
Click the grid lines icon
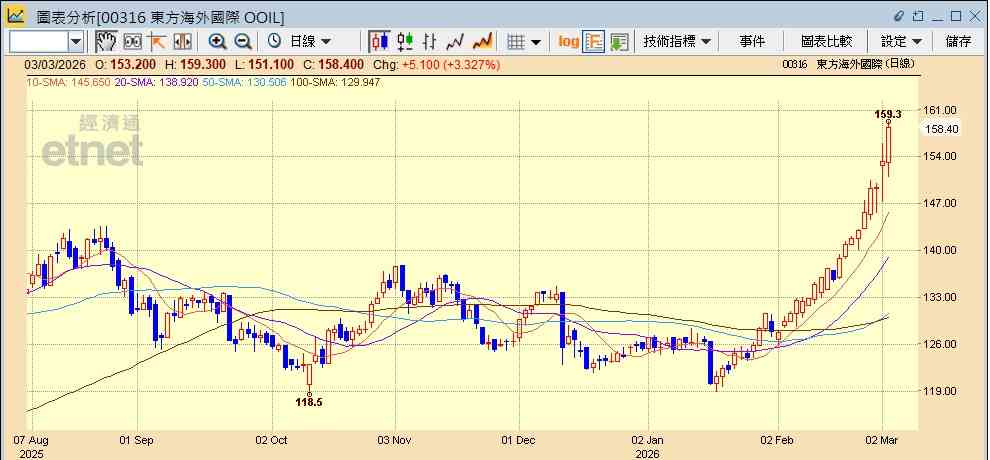coord(516,42)
